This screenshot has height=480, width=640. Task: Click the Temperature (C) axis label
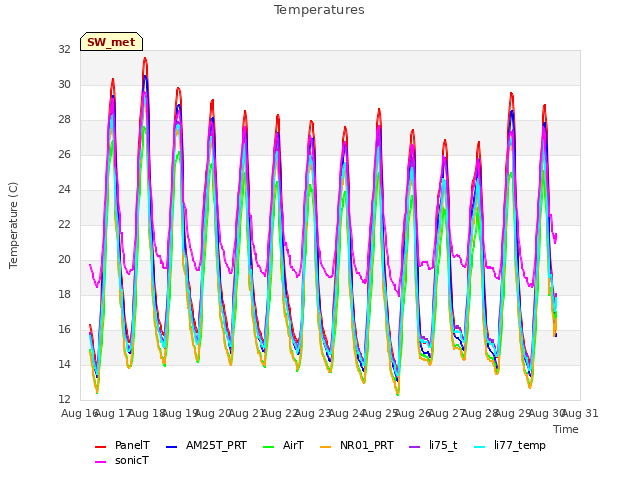pyautogui.click(x=13, y=225)
